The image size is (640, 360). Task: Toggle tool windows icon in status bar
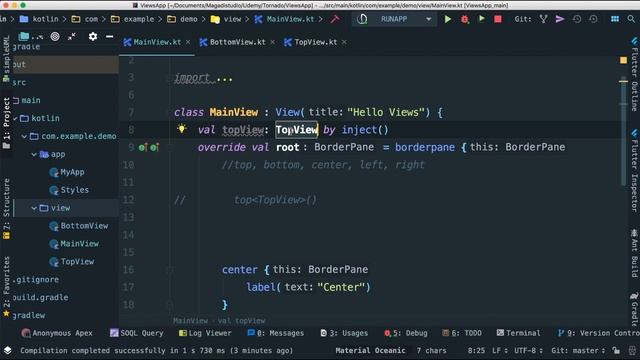pyautogui.click(x=7, y=350)
